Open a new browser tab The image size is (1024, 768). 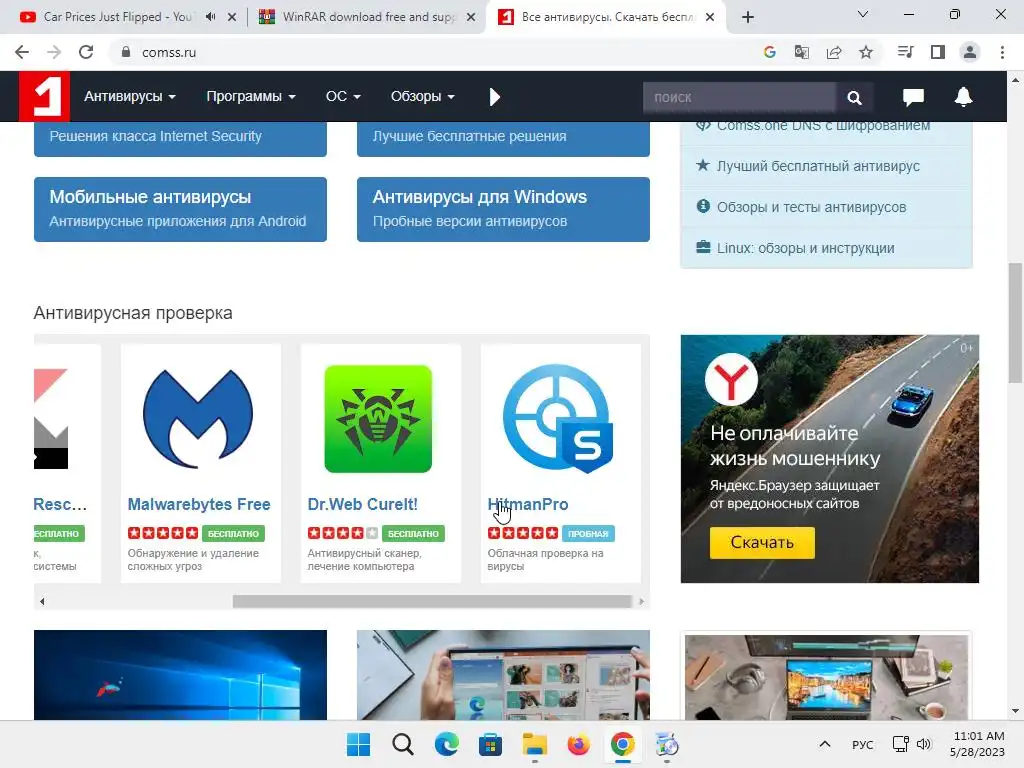(x=748, y=17)
